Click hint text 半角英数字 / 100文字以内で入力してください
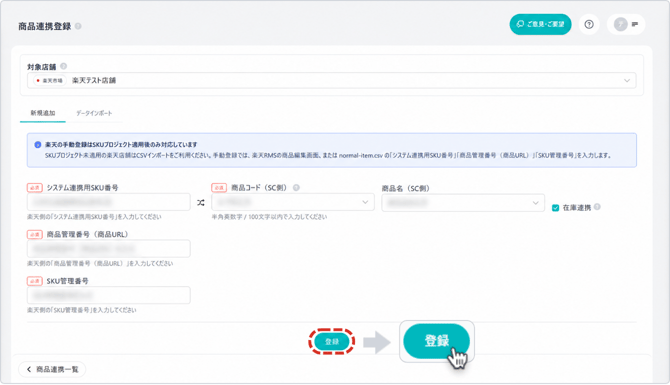The image size is (670, 385). pyautogui.click(x=269, y=217)
